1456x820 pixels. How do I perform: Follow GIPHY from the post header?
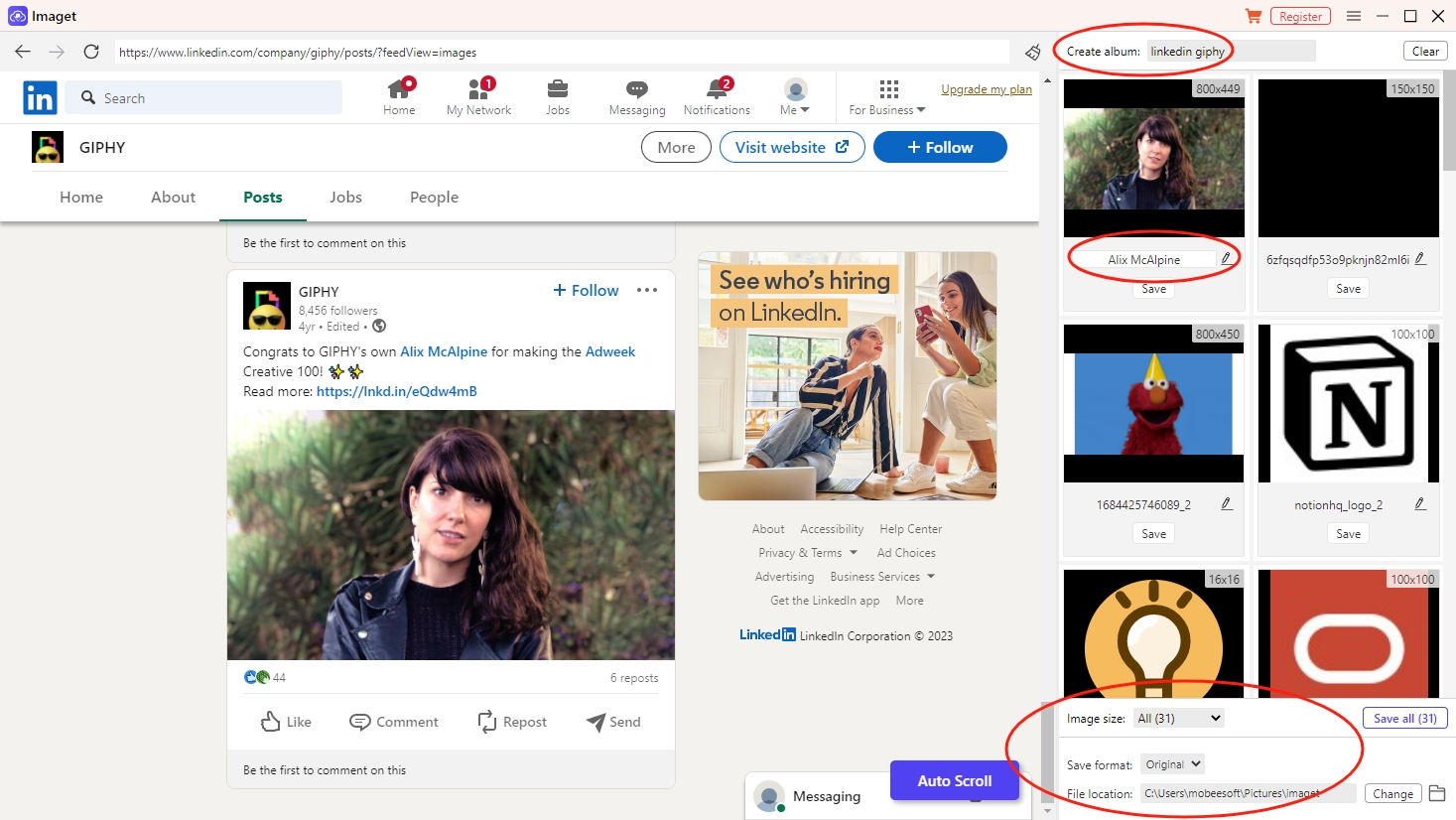[586, 290]
